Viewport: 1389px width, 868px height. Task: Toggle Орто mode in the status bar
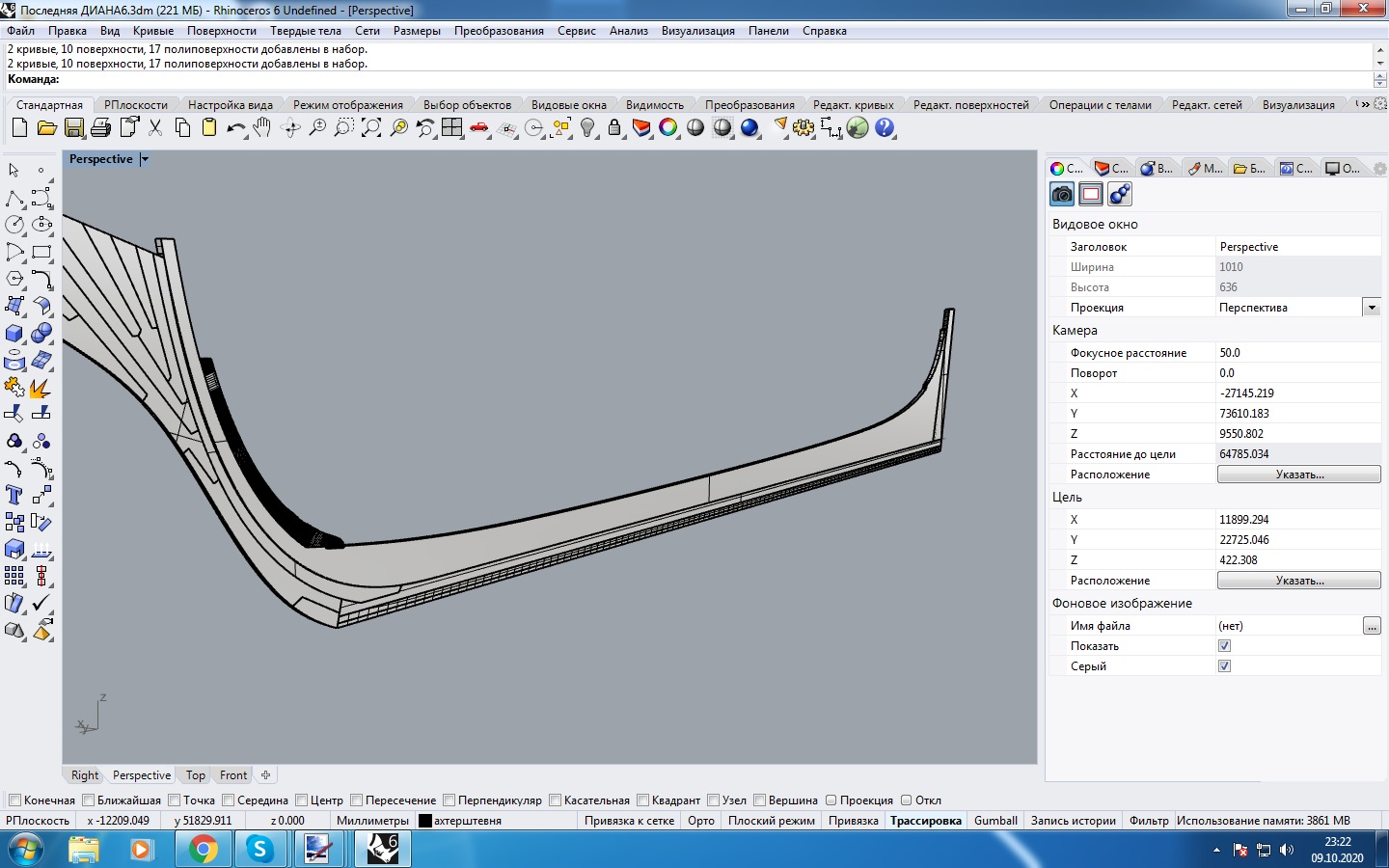(701, 821)
